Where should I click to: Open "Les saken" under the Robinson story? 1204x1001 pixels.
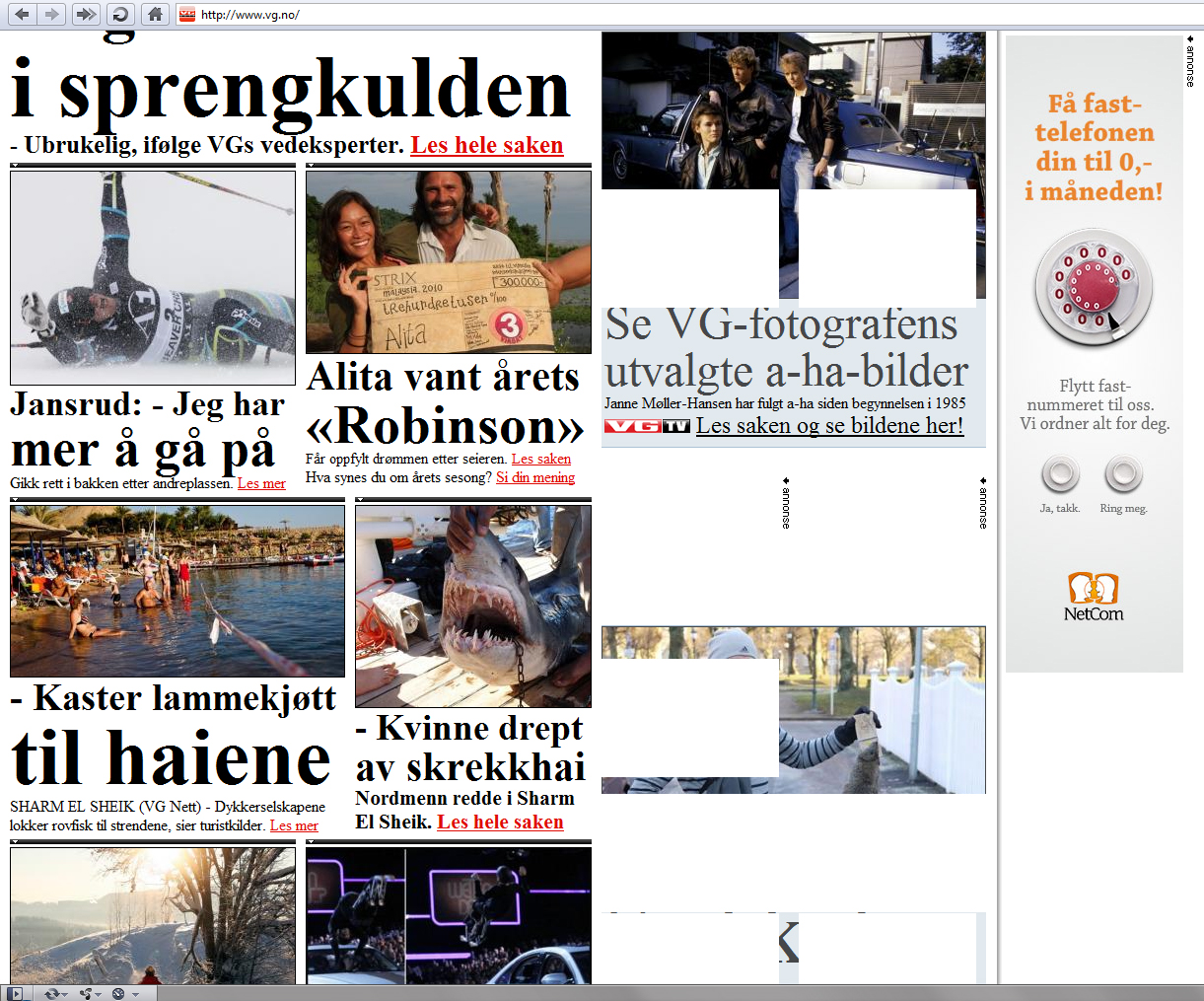pyautogui.click(x=541, y=459)
